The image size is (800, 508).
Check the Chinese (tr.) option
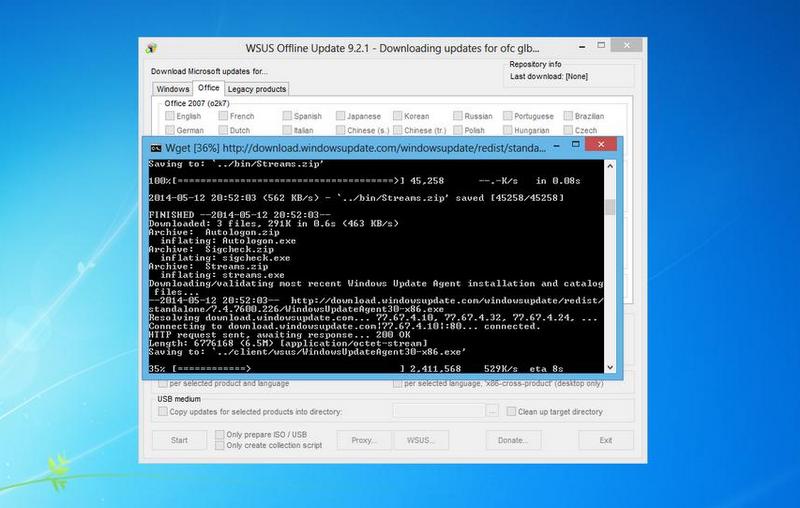coord(397,130)
